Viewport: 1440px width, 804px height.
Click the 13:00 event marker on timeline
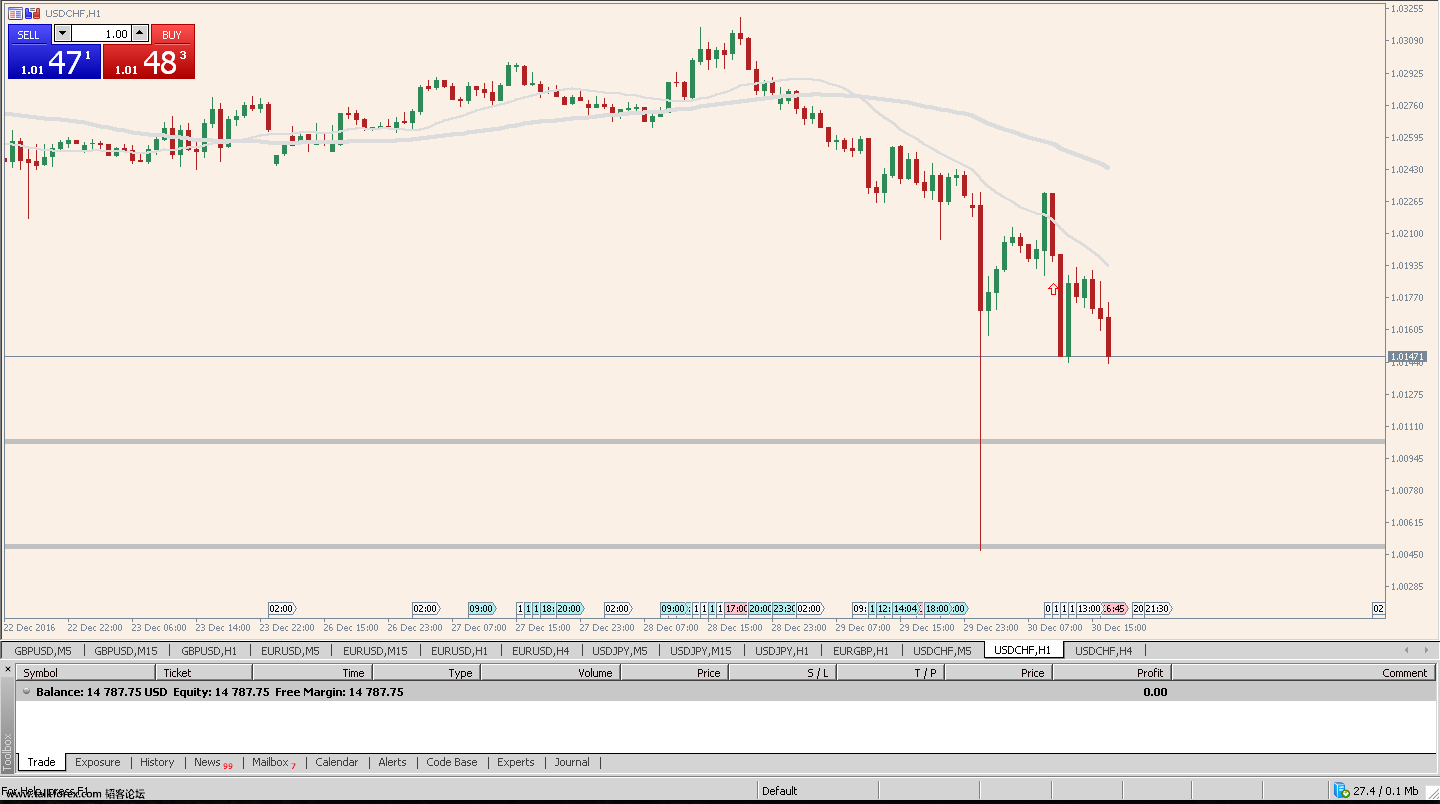coord(1089,608)
